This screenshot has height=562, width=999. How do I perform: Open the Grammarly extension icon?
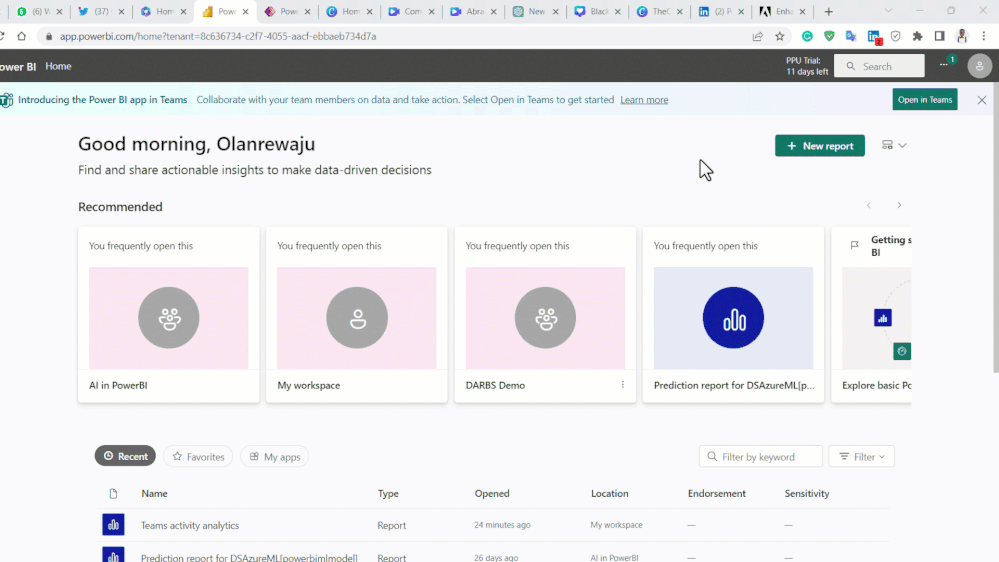click(807, 36)
